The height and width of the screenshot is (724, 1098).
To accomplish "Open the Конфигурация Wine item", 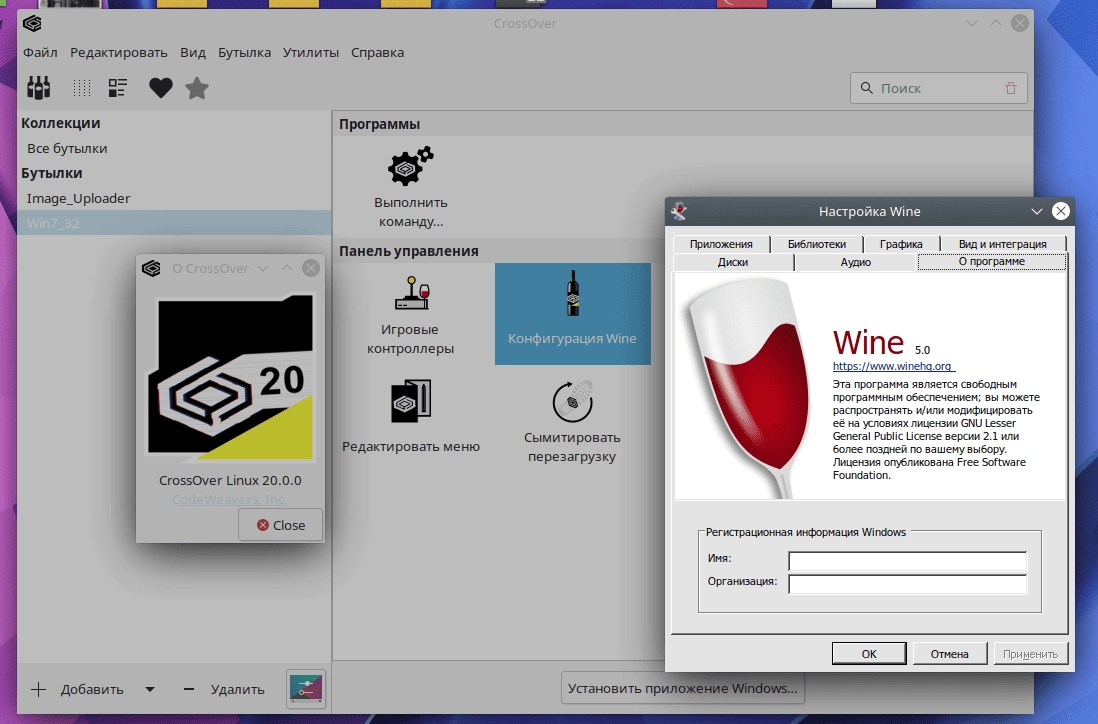I will point(573,314).
